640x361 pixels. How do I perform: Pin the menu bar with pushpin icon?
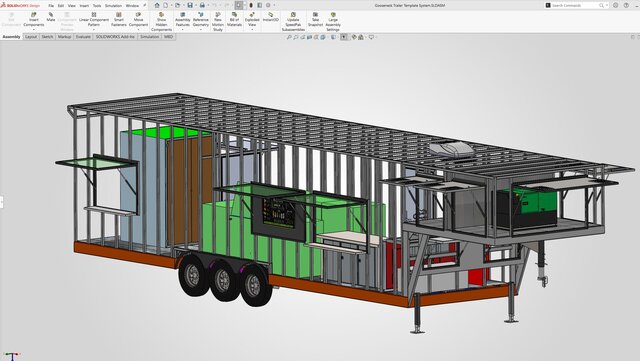point(144,5)
